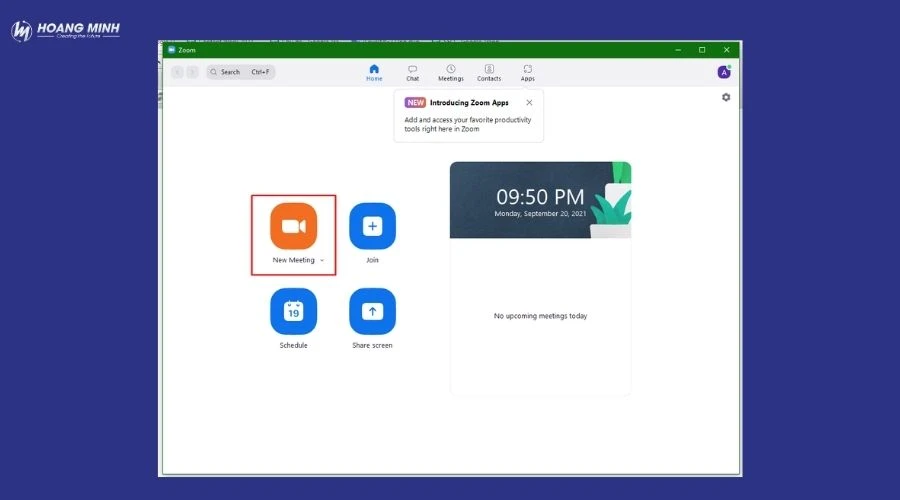900x500 pixels.
Task: Click the Search field in toolbar
Action: (x=240, y=72)
